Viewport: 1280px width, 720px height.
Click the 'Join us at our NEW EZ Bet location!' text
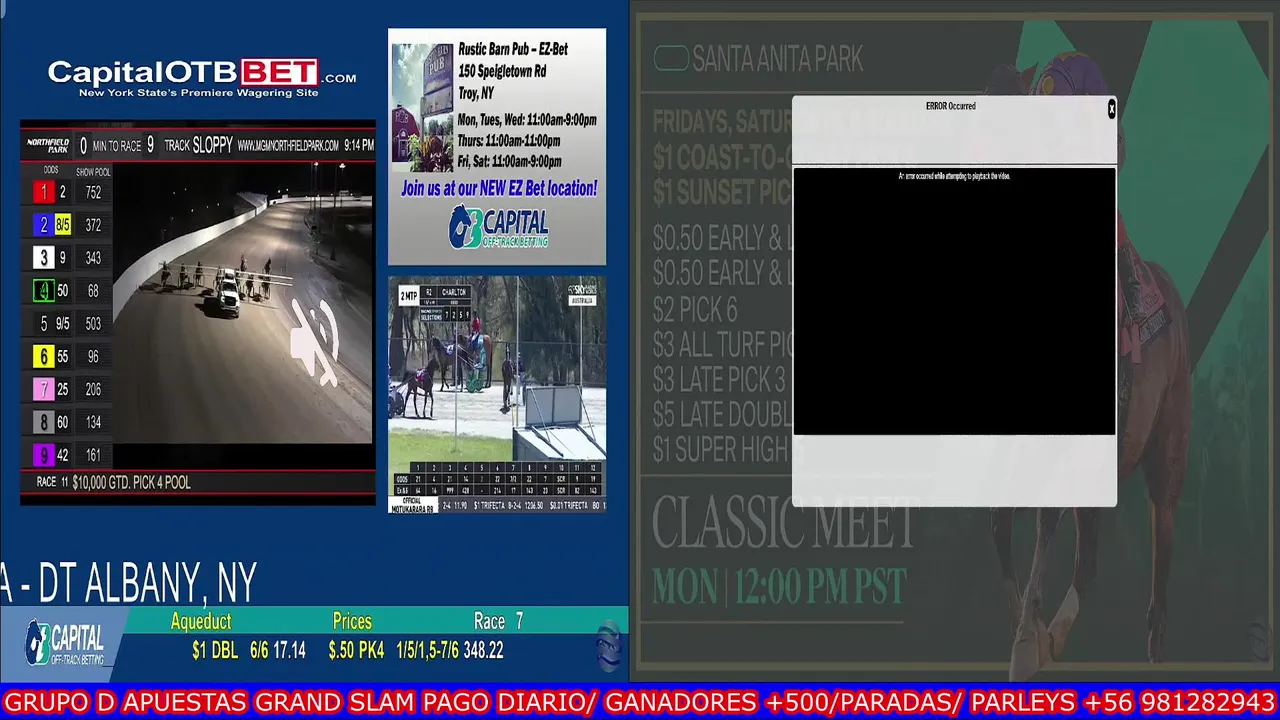pos(499,188)
